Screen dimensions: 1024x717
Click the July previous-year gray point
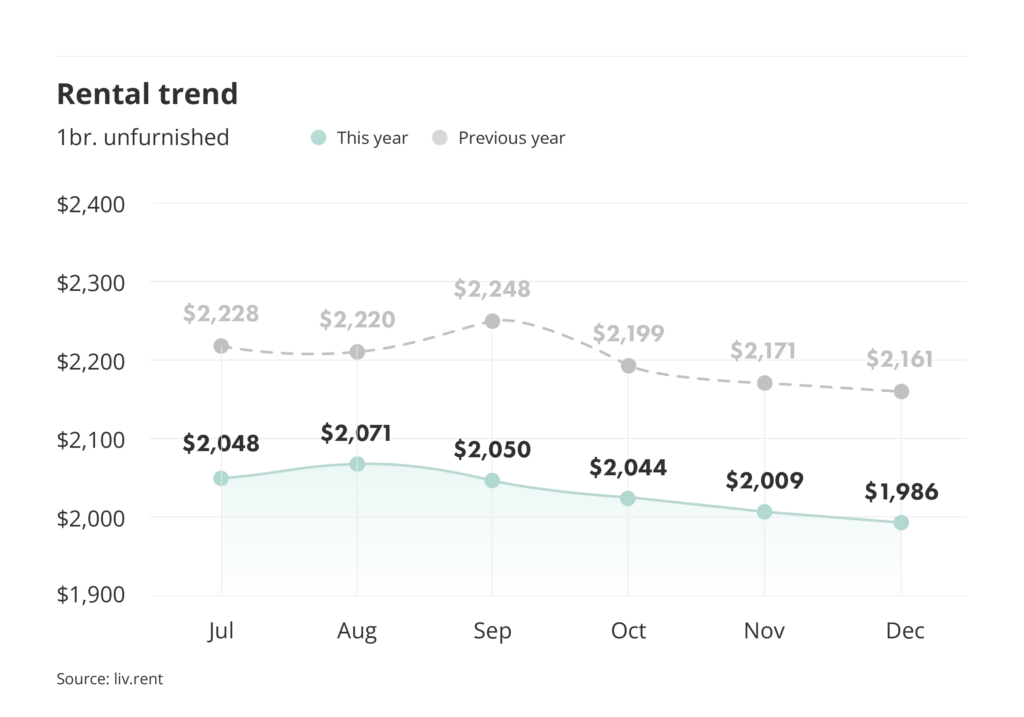point(221,346)
